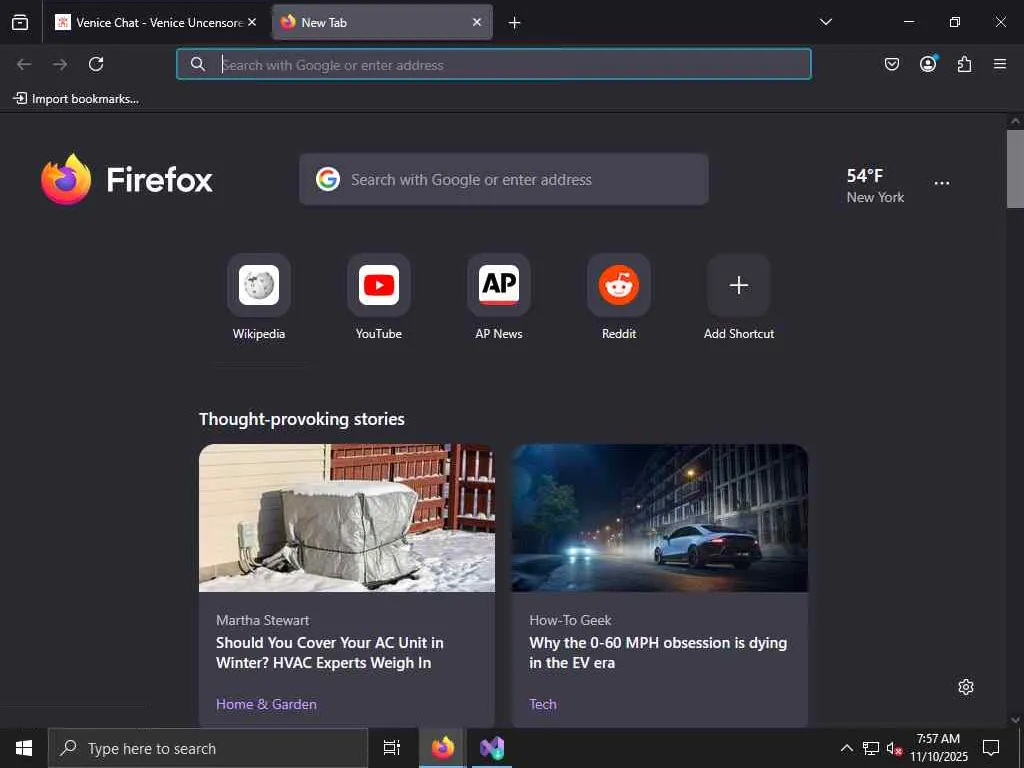Click the Thought-provoking stories heading

click(x=302, y=419)
